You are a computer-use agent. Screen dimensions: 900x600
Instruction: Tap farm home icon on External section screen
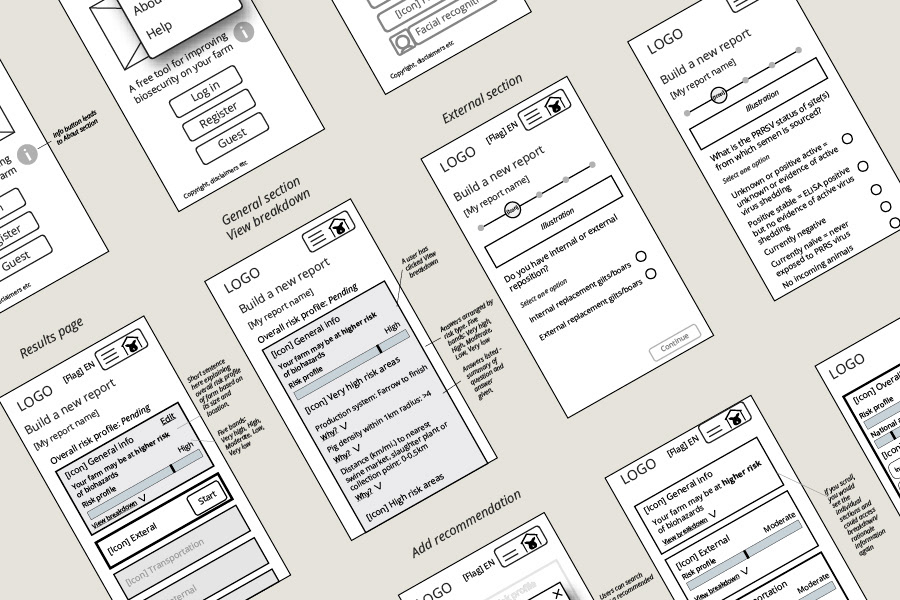coord(556,106)
